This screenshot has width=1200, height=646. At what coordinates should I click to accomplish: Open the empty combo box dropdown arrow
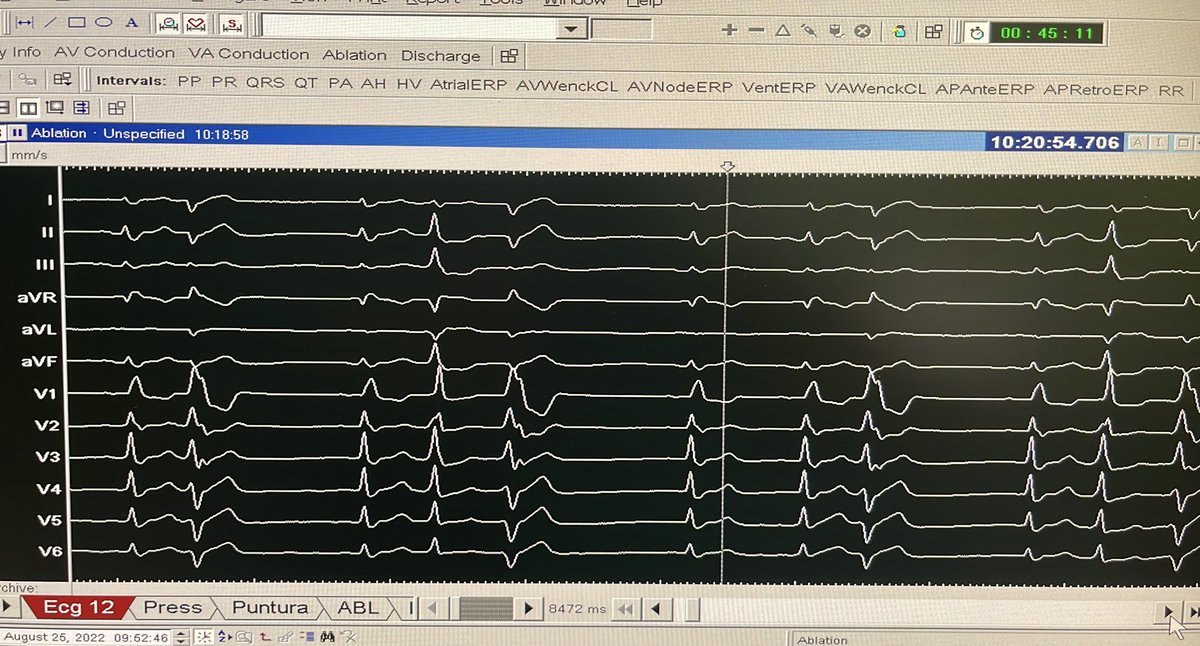click(x=572, y=29)
